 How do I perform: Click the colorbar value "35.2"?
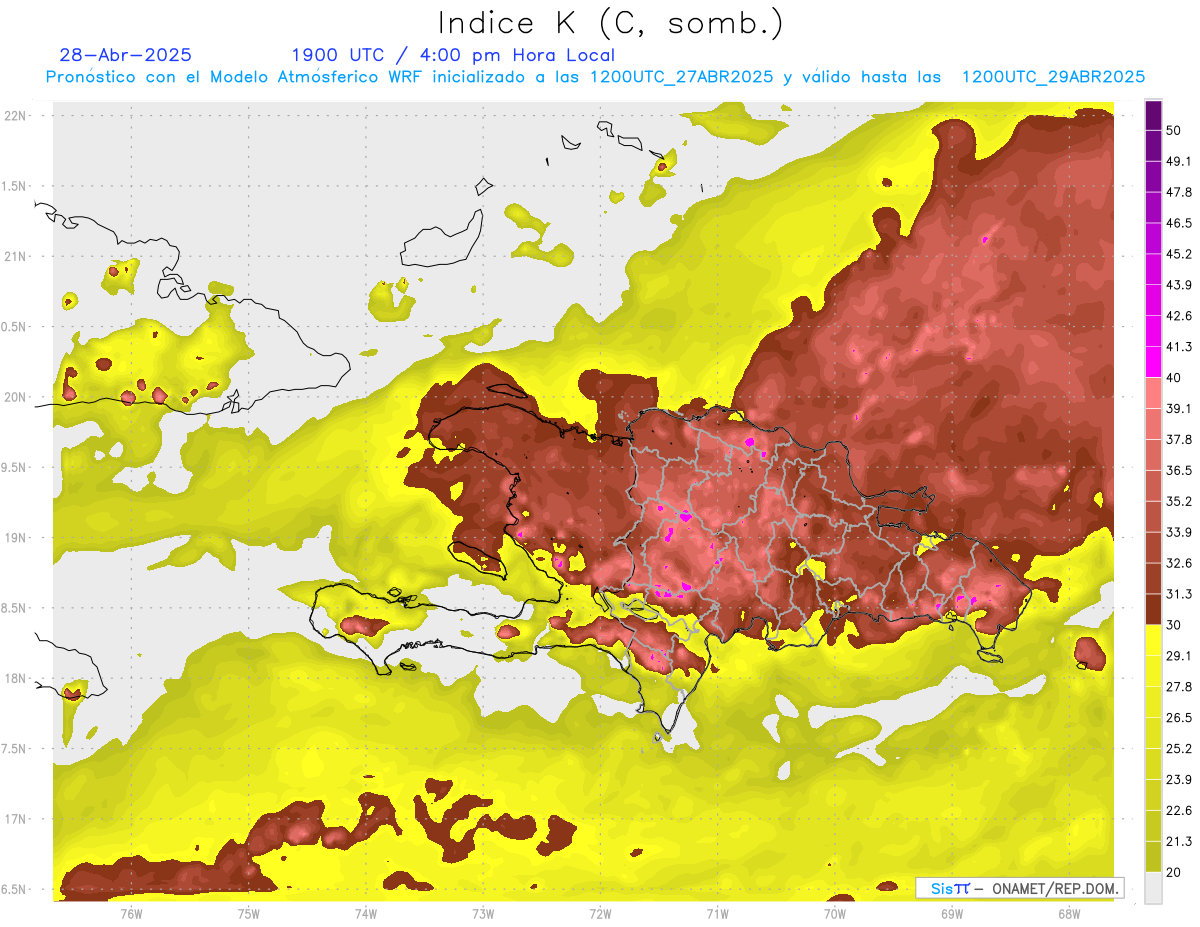coord(1179,501)
